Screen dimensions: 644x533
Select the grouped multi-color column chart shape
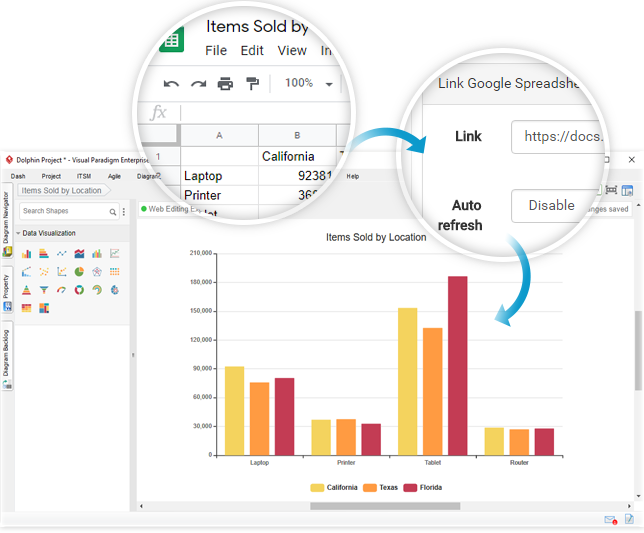[97, 254]
